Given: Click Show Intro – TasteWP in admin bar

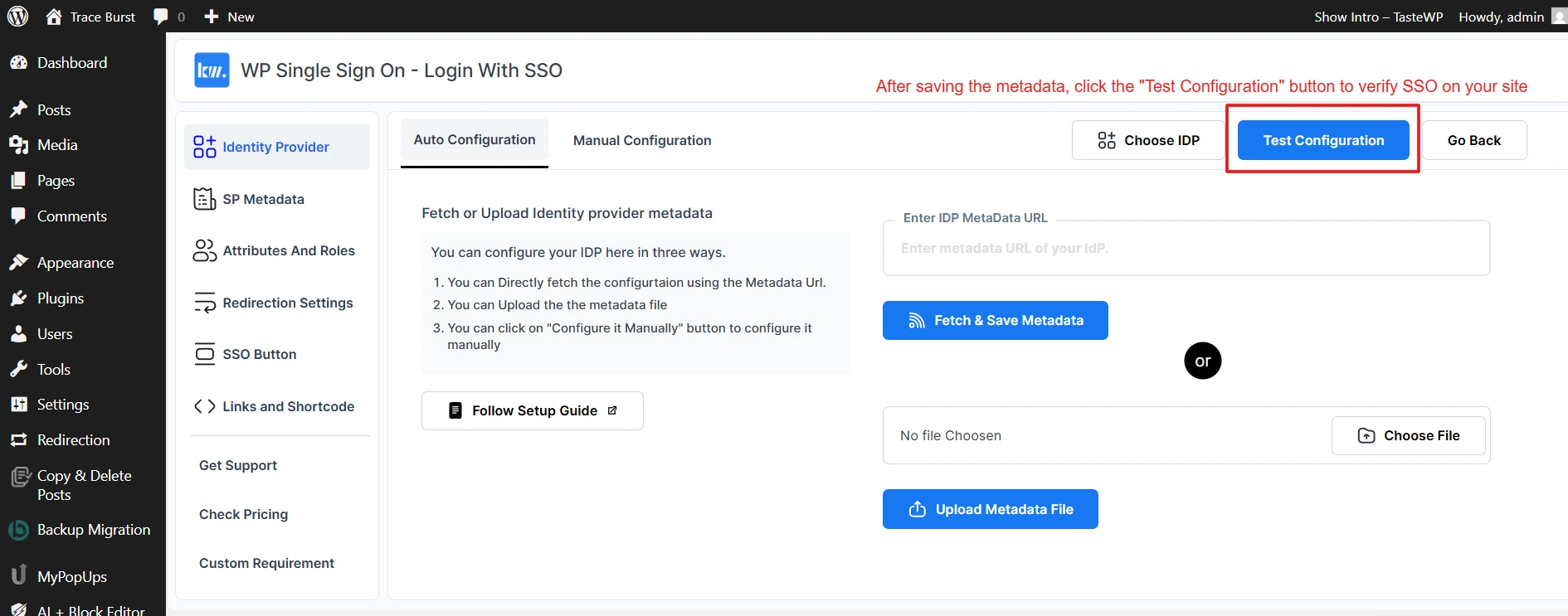Looking at the screenshot, I should coord(1378,17).
